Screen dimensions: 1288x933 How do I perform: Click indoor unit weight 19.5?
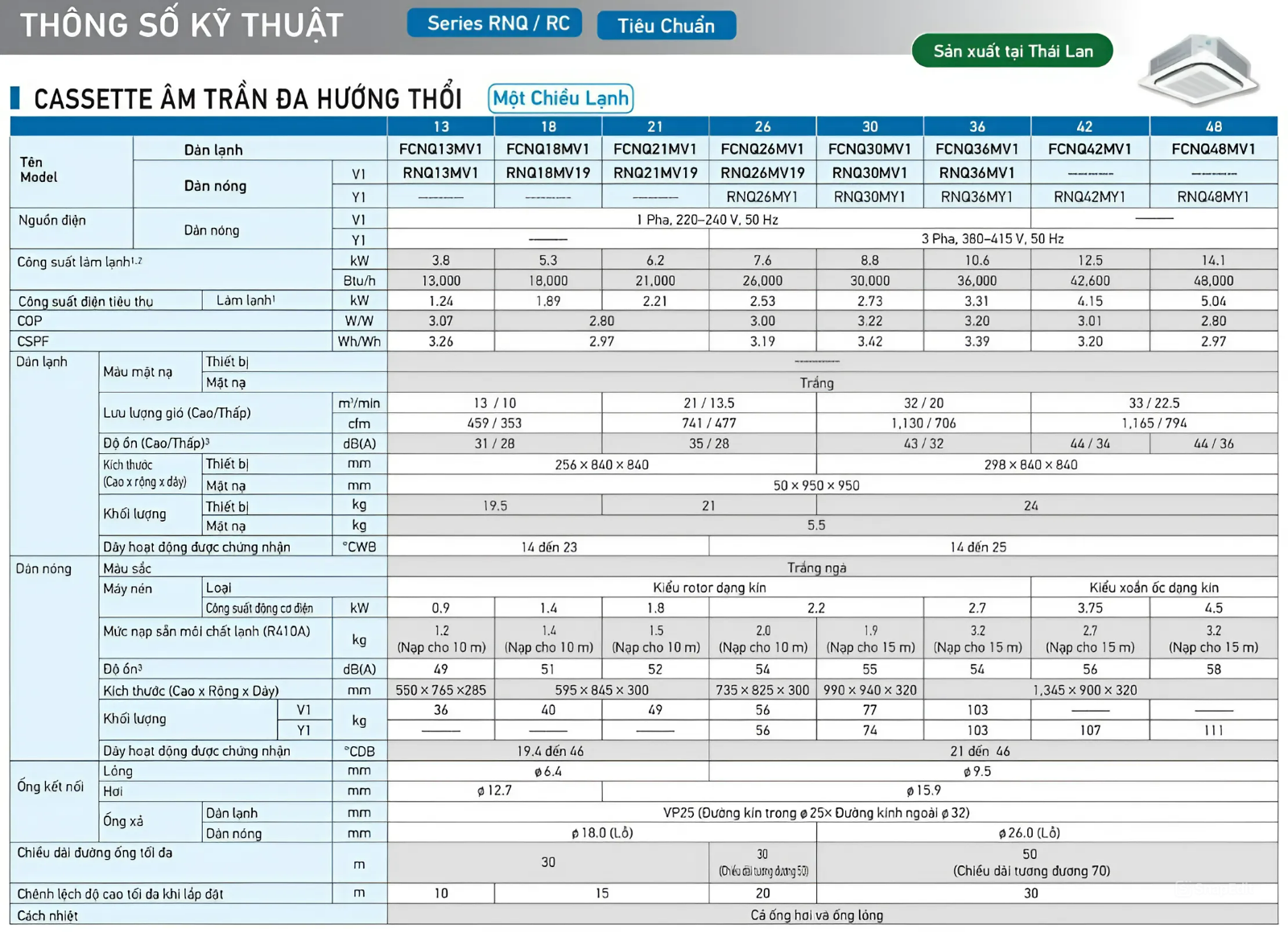(495, 506)
